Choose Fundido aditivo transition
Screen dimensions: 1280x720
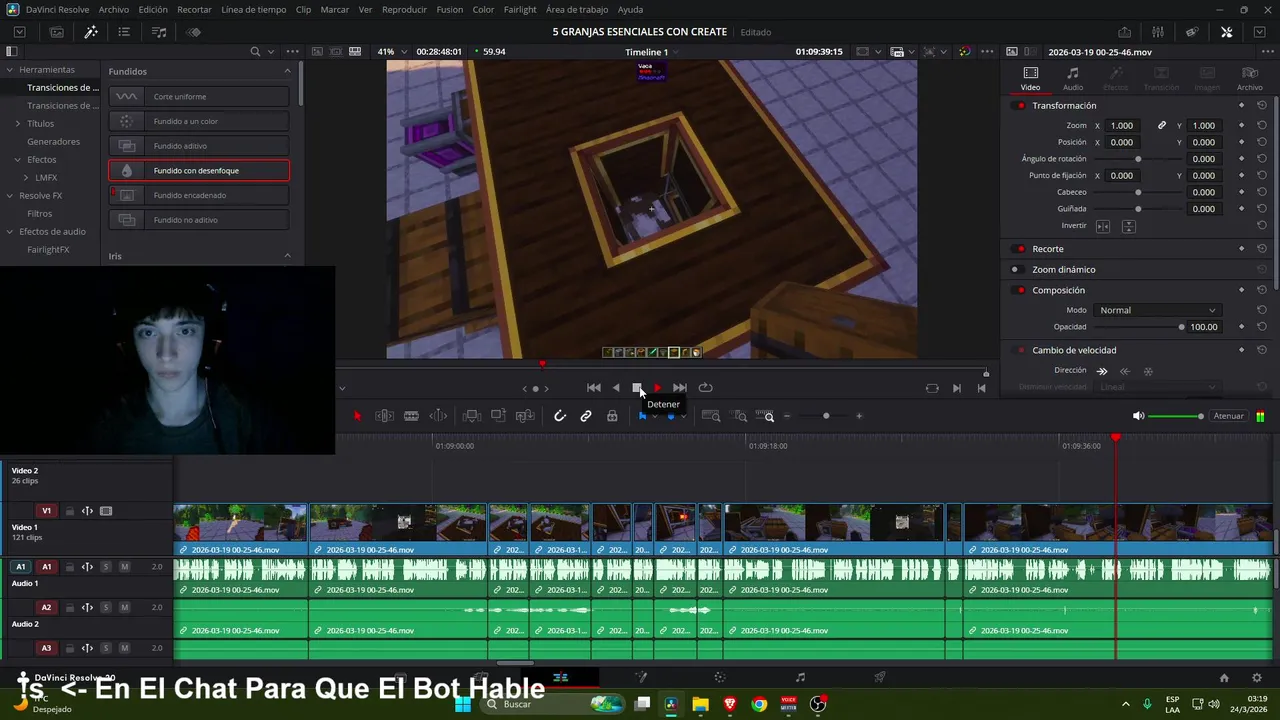pos(199,146)
